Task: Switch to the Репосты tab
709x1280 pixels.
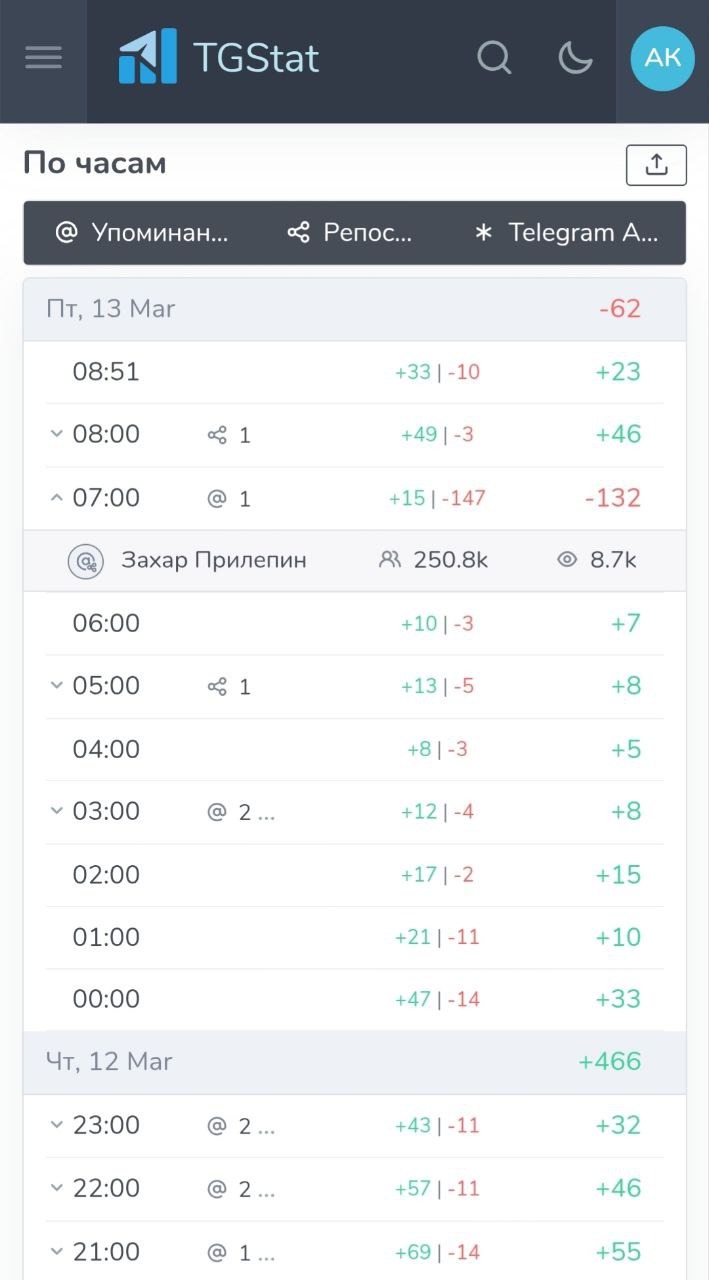Action: (x=350, y=233)
